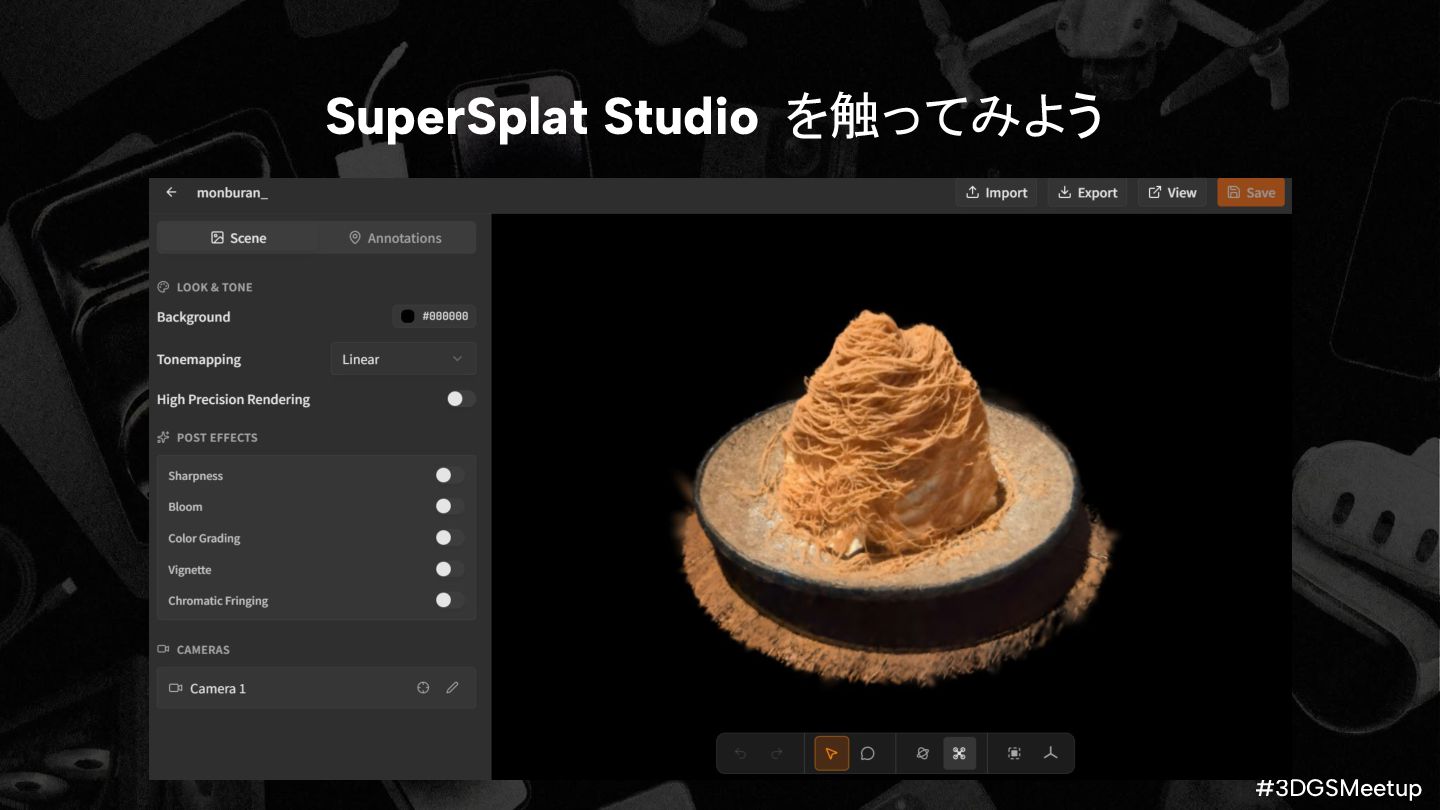This screenshot has width=1440, height=810.
Task: Switch to orbit camera mode
Action: [x=923, y=754]
